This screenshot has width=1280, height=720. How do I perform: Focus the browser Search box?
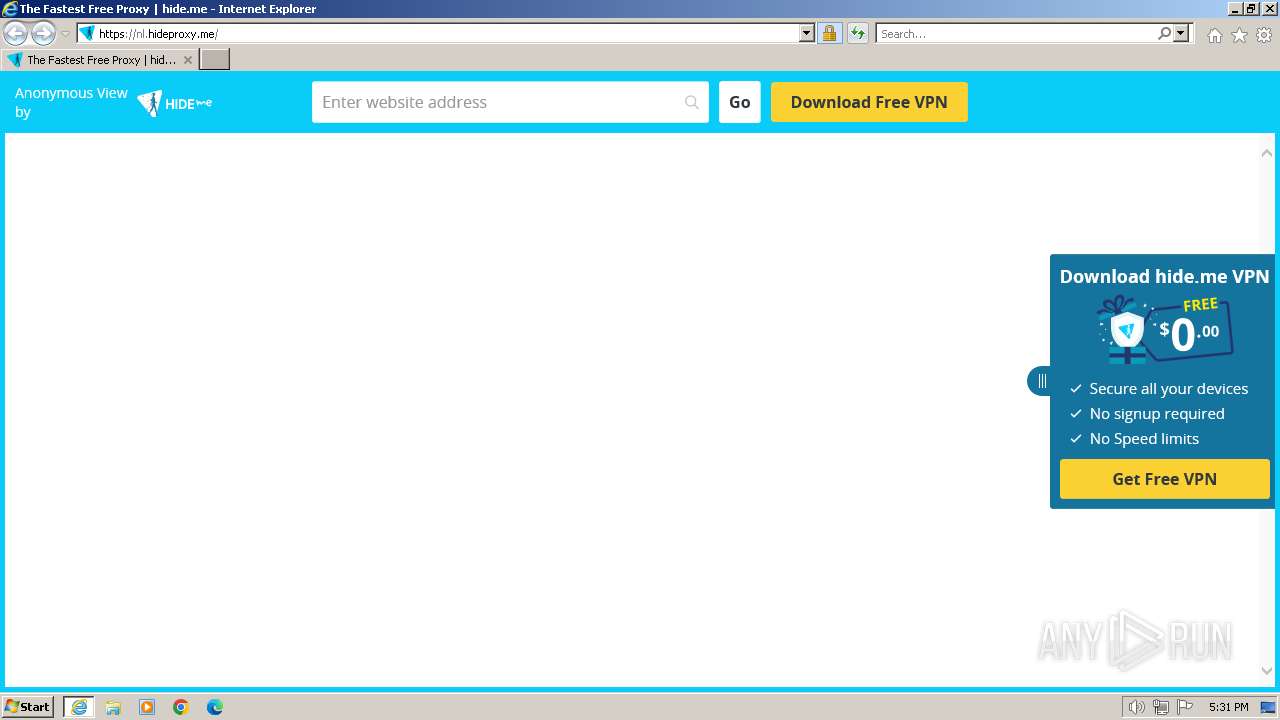click(1016, 33)
